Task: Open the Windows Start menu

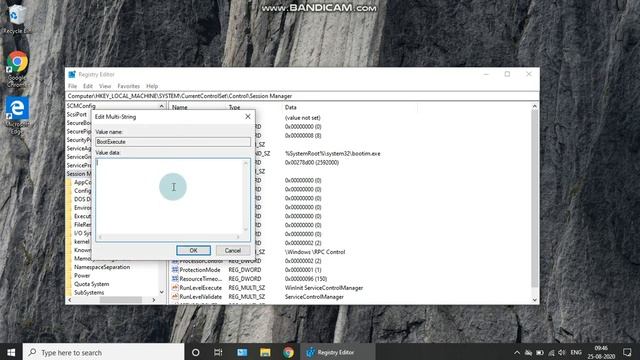Action: [11, 352]
